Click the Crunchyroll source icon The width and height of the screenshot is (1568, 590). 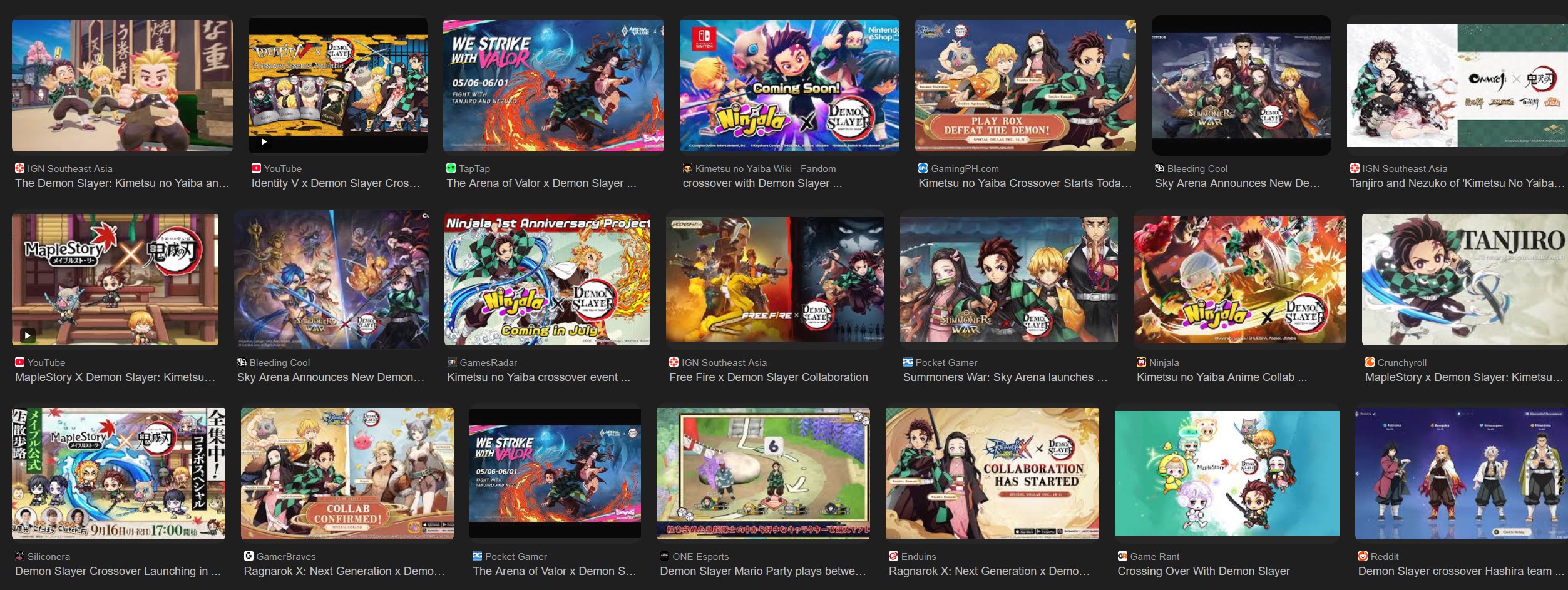pos(1370,362)
